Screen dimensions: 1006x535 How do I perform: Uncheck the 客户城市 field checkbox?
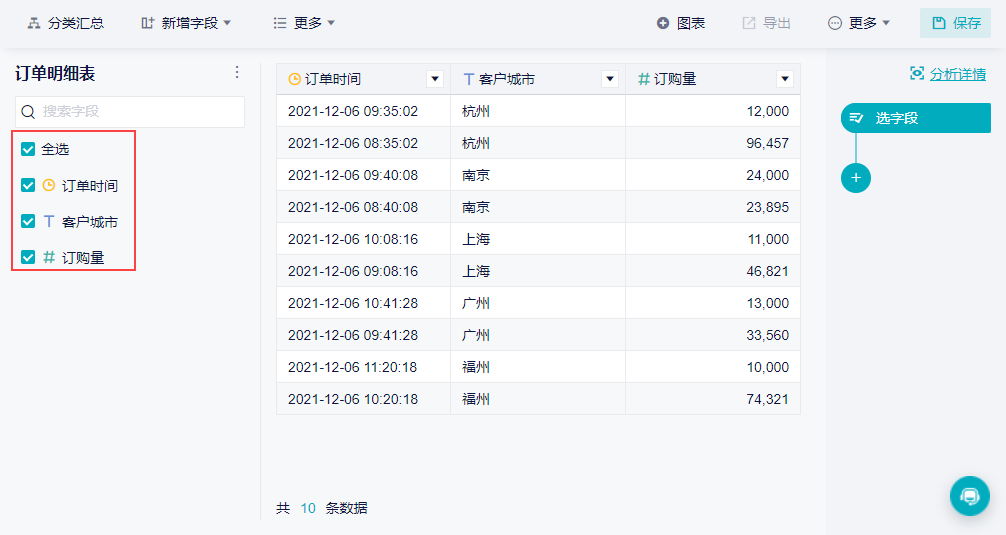coord(28,221)
